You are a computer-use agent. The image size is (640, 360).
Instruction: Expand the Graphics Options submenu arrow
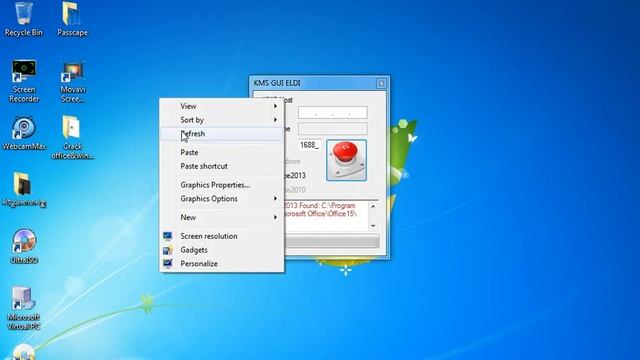coord(276,199)
